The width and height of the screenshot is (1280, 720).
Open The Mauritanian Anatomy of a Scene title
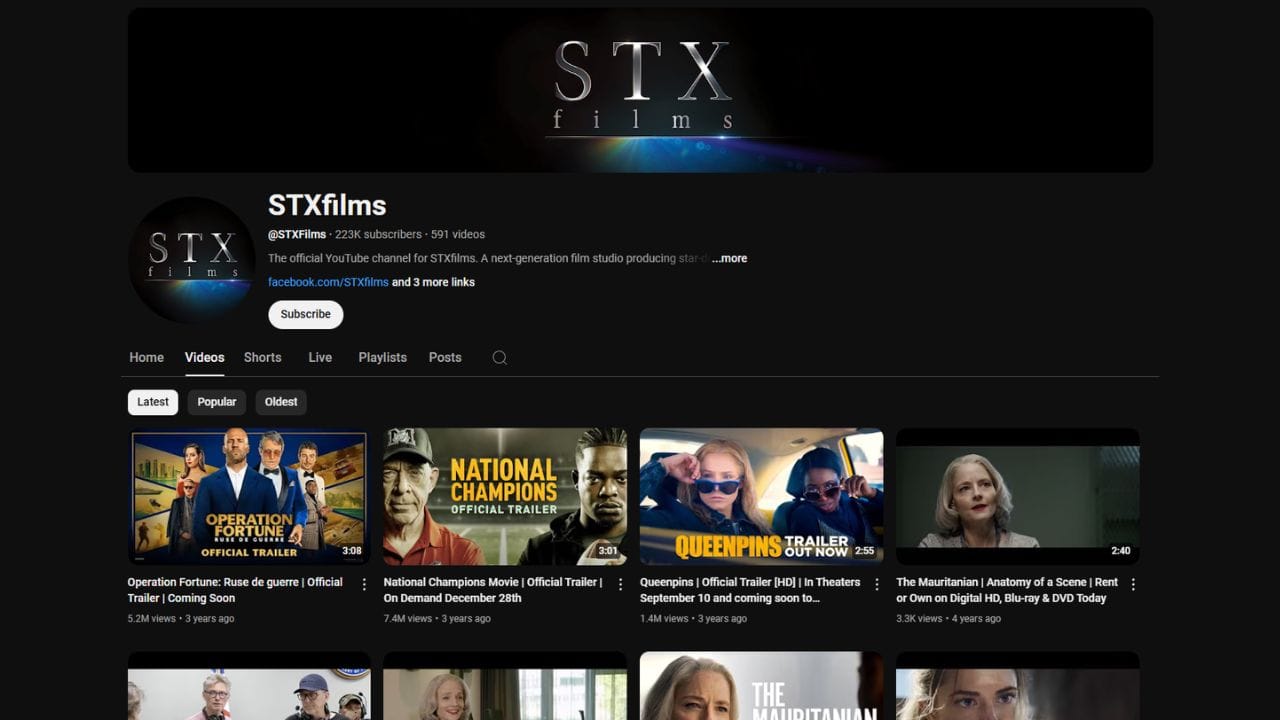coord(1007,590)
